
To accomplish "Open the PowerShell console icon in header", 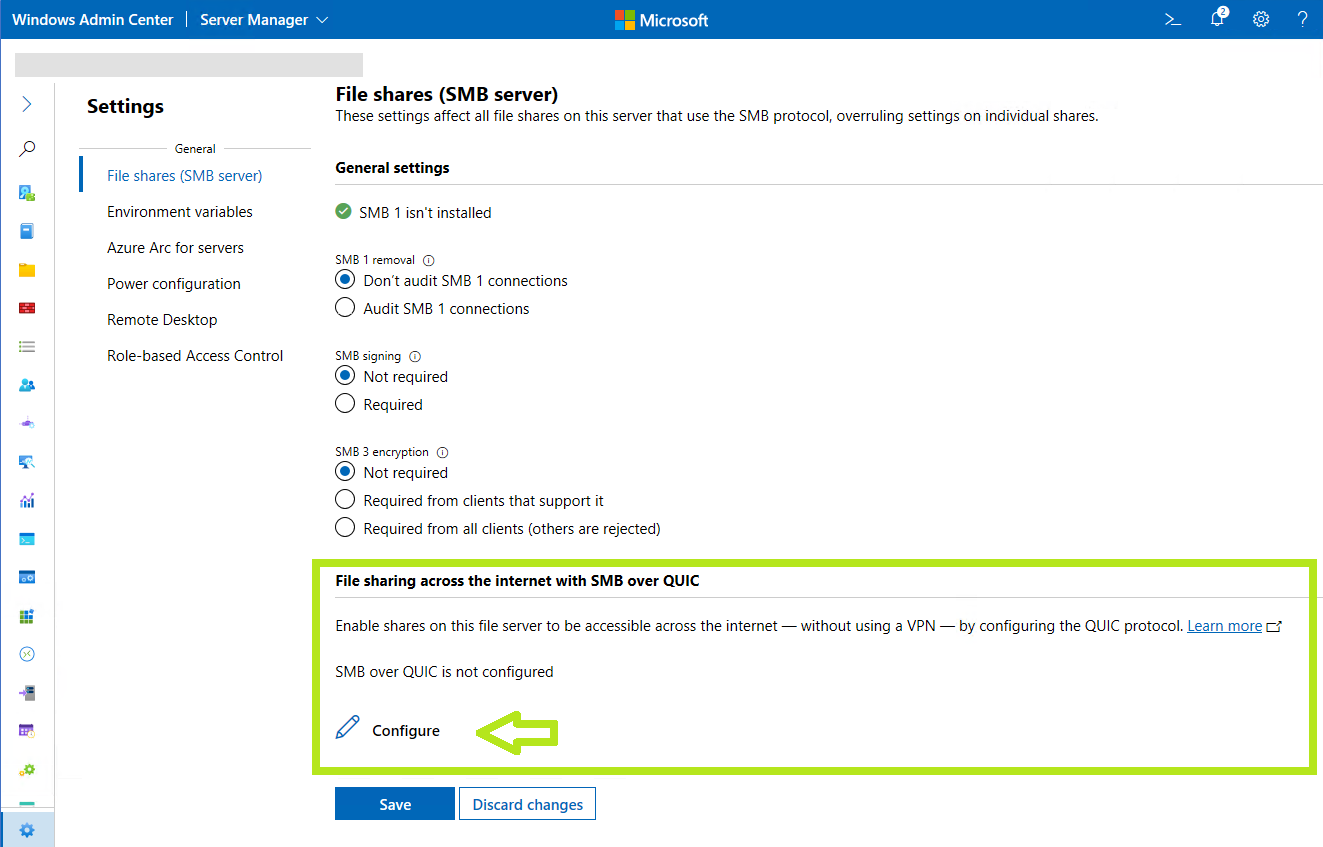I will [x=1173, y=19].
